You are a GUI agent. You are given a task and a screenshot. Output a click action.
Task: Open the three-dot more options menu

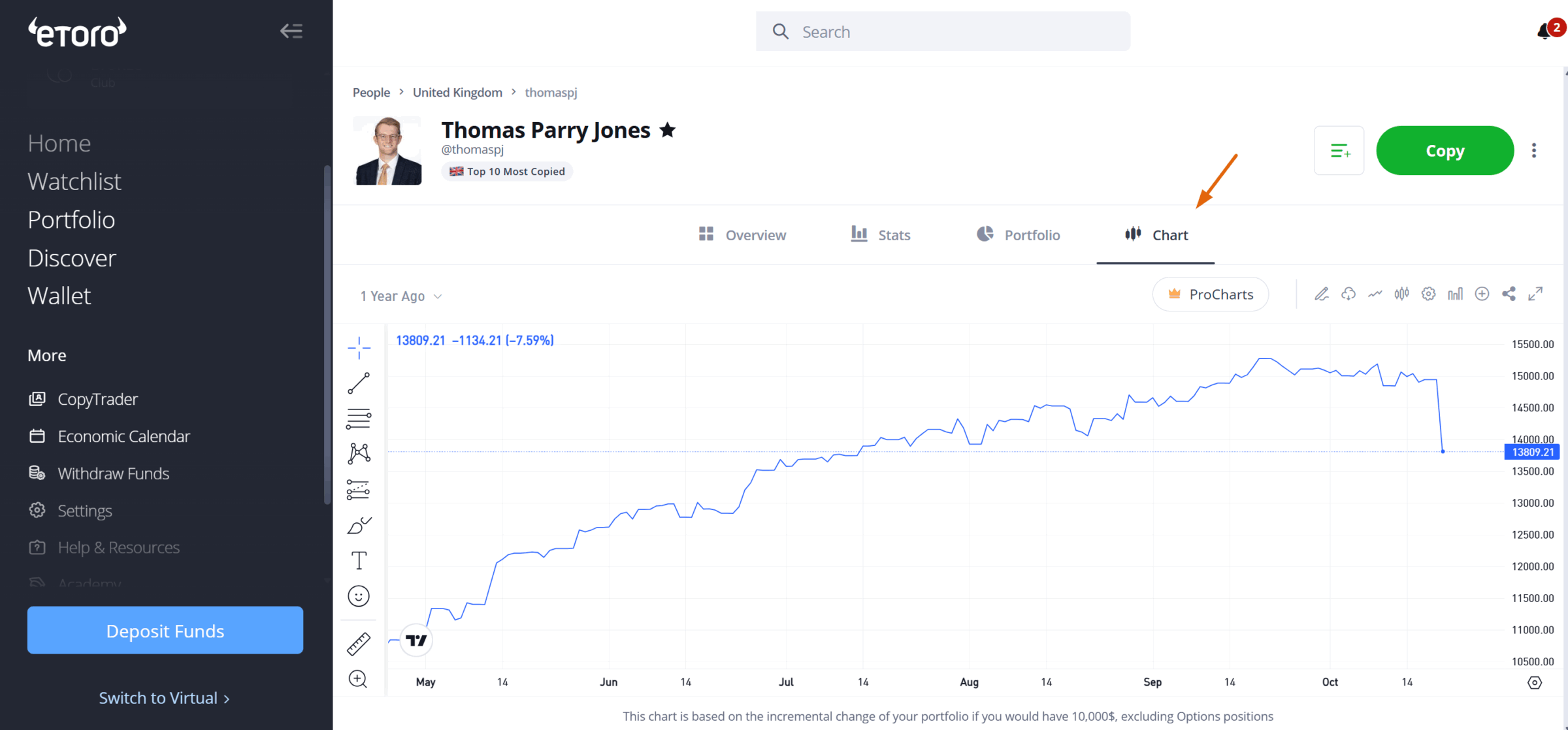click(x=1534, y=151)
